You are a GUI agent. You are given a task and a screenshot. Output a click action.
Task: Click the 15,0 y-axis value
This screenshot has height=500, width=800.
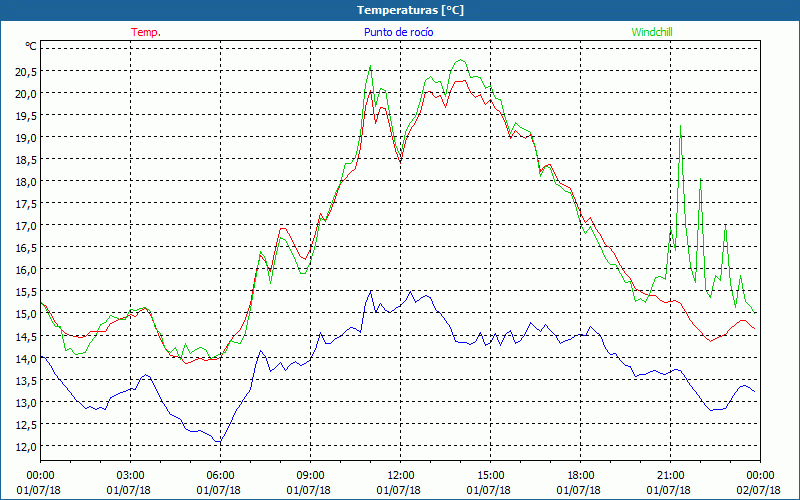point(26,314)
